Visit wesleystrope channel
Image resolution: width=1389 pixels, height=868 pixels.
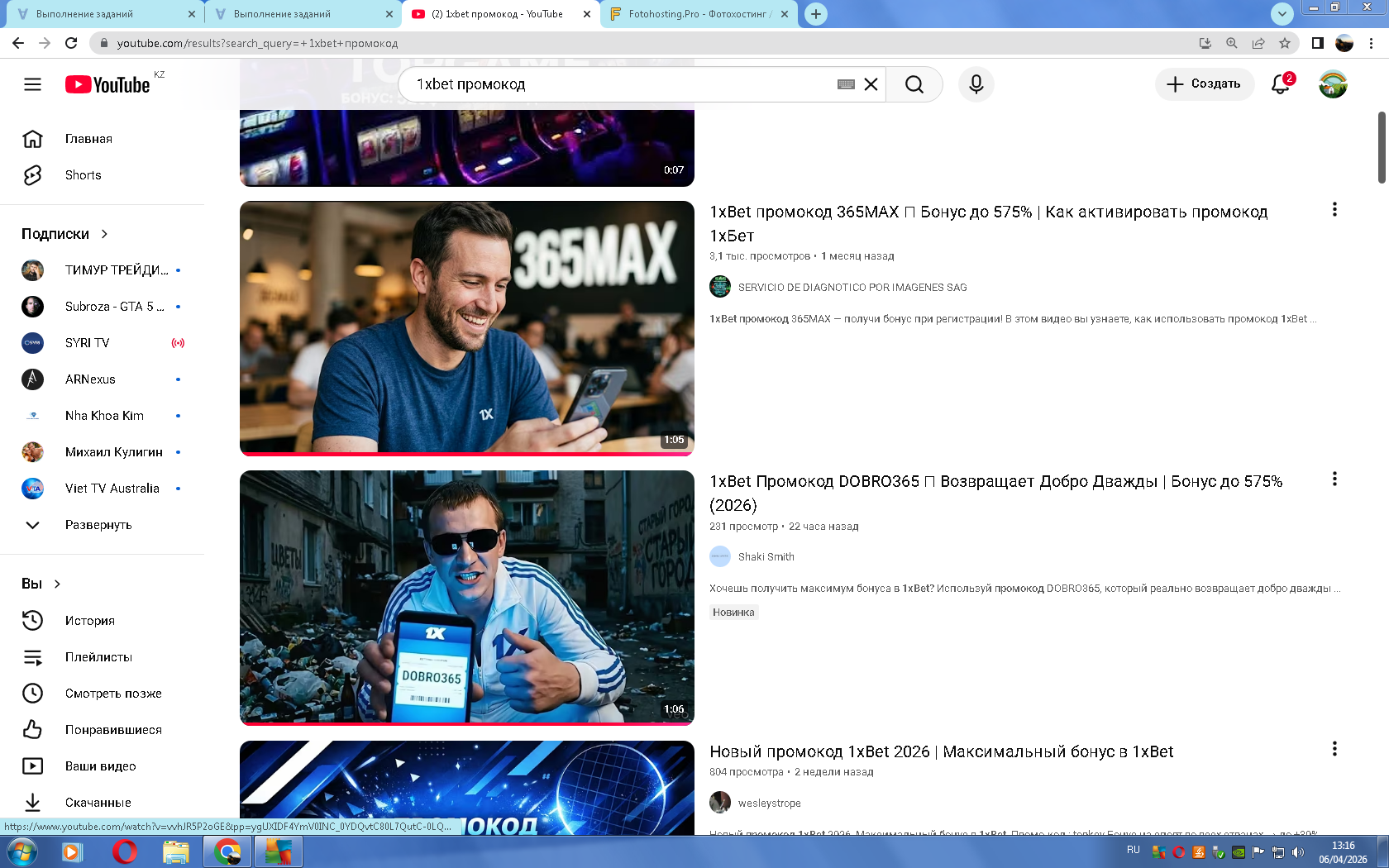coord(769,804)
